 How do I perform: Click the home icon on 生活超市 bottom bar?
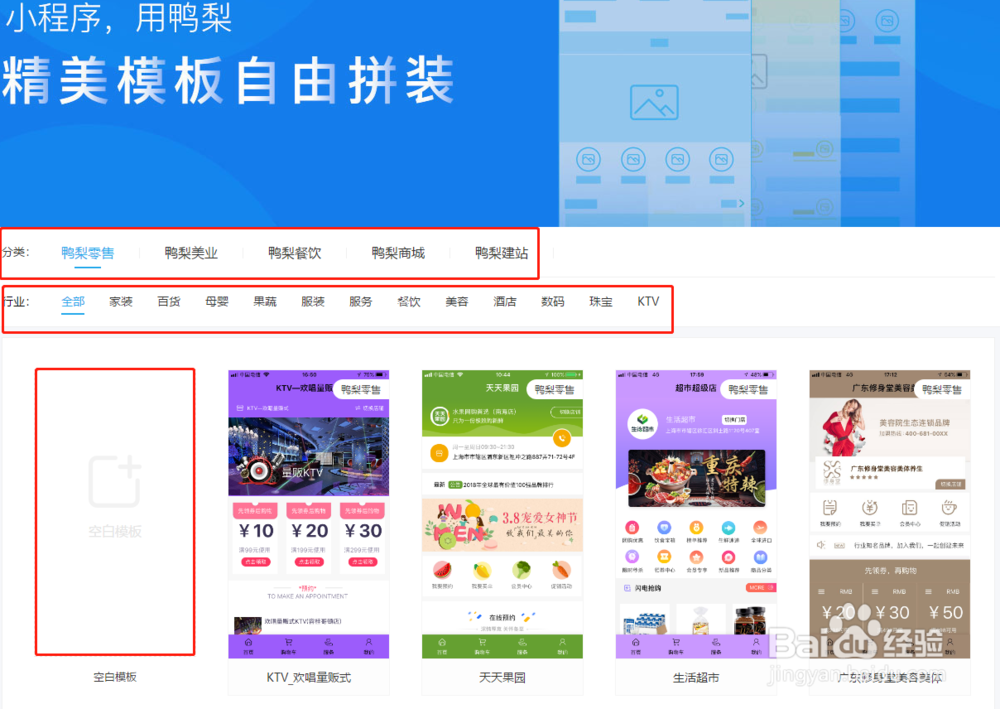pos(636,643)
